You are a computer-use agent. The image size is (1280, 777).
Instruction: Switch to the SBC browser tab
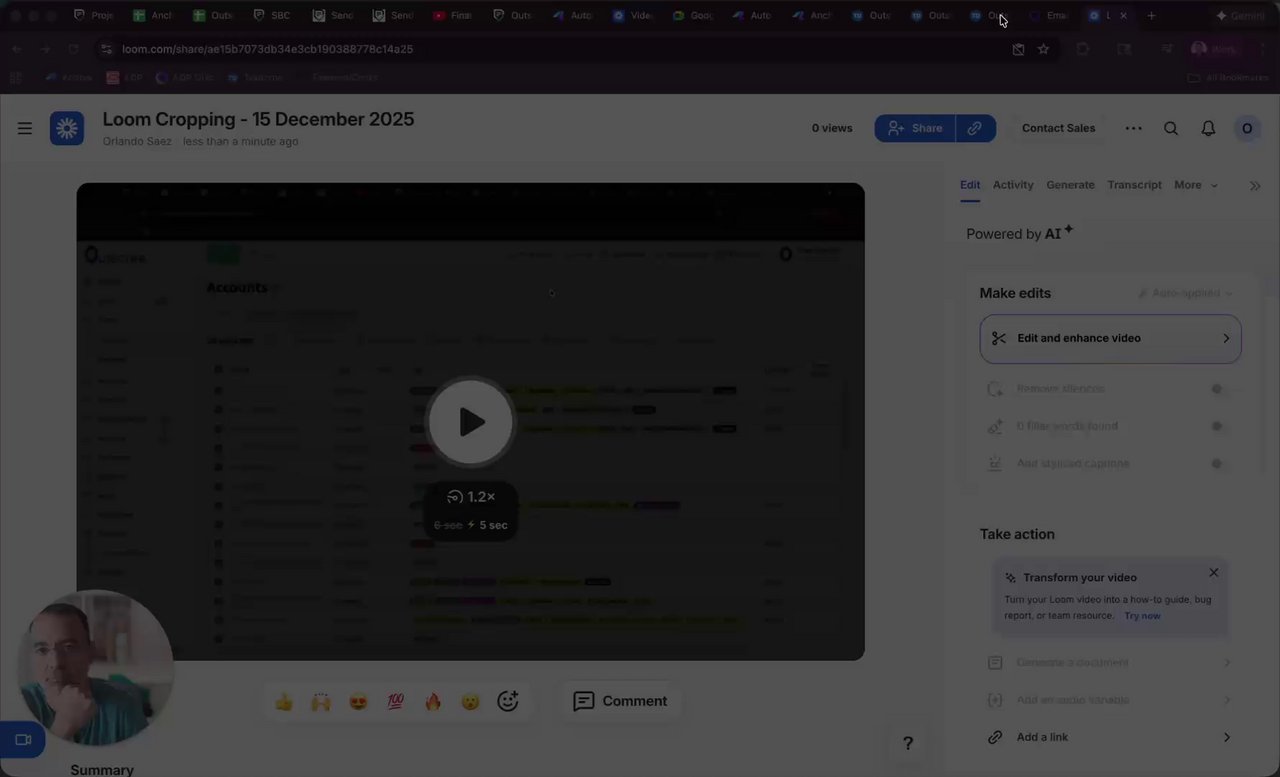coord(272,16)
